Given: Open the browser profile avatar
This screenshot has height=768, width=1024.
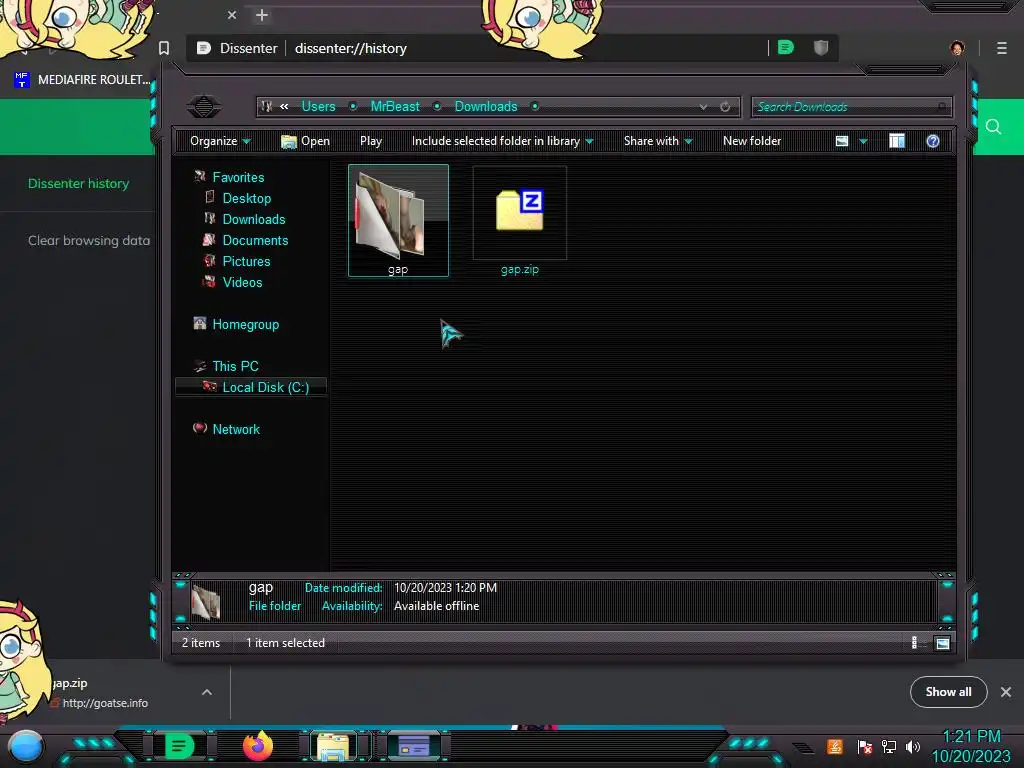Looking at the screenshot, I should pyautogui.click(x=957, y=48).
